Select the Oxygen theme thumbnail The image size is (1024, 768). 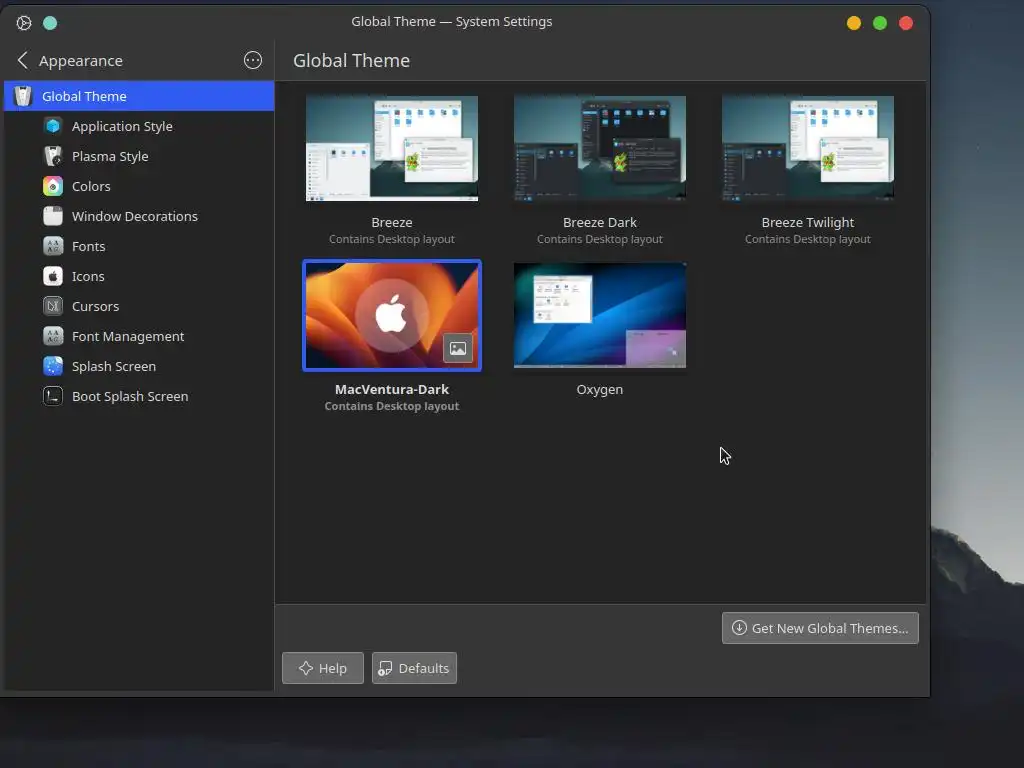[x=600, y=315]
